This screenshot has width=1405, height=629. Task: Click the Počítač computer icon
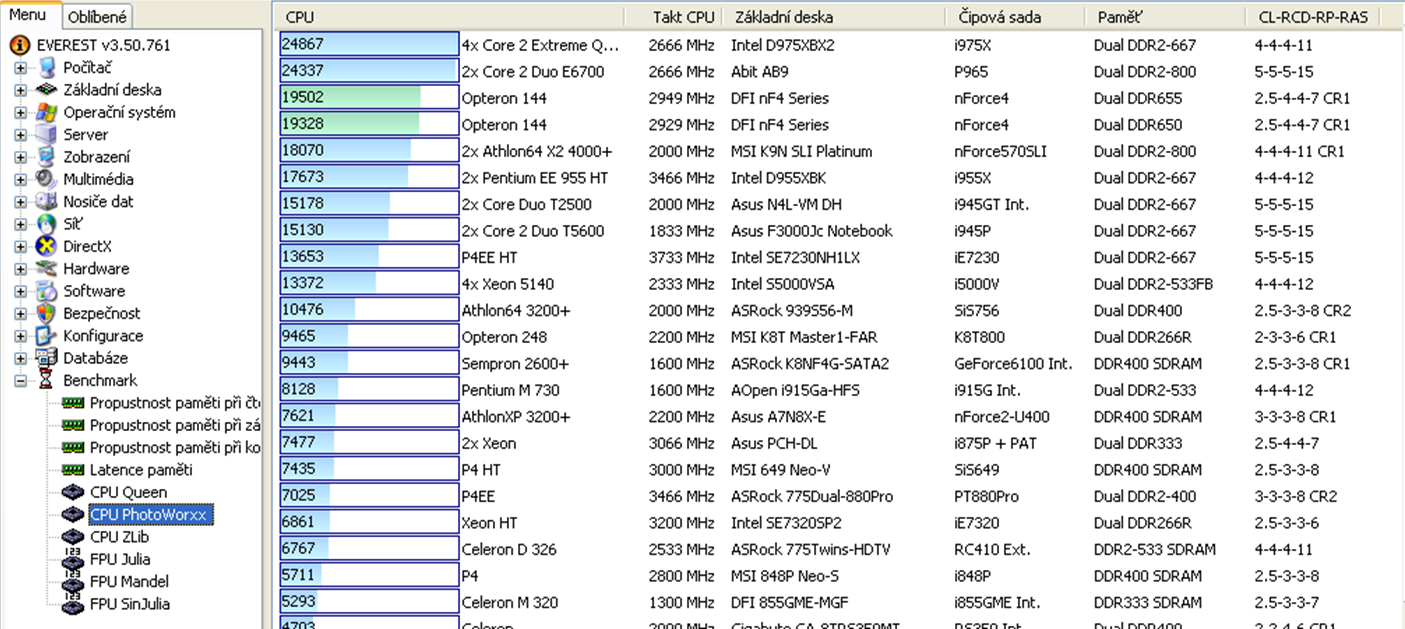tap(46, 68)
